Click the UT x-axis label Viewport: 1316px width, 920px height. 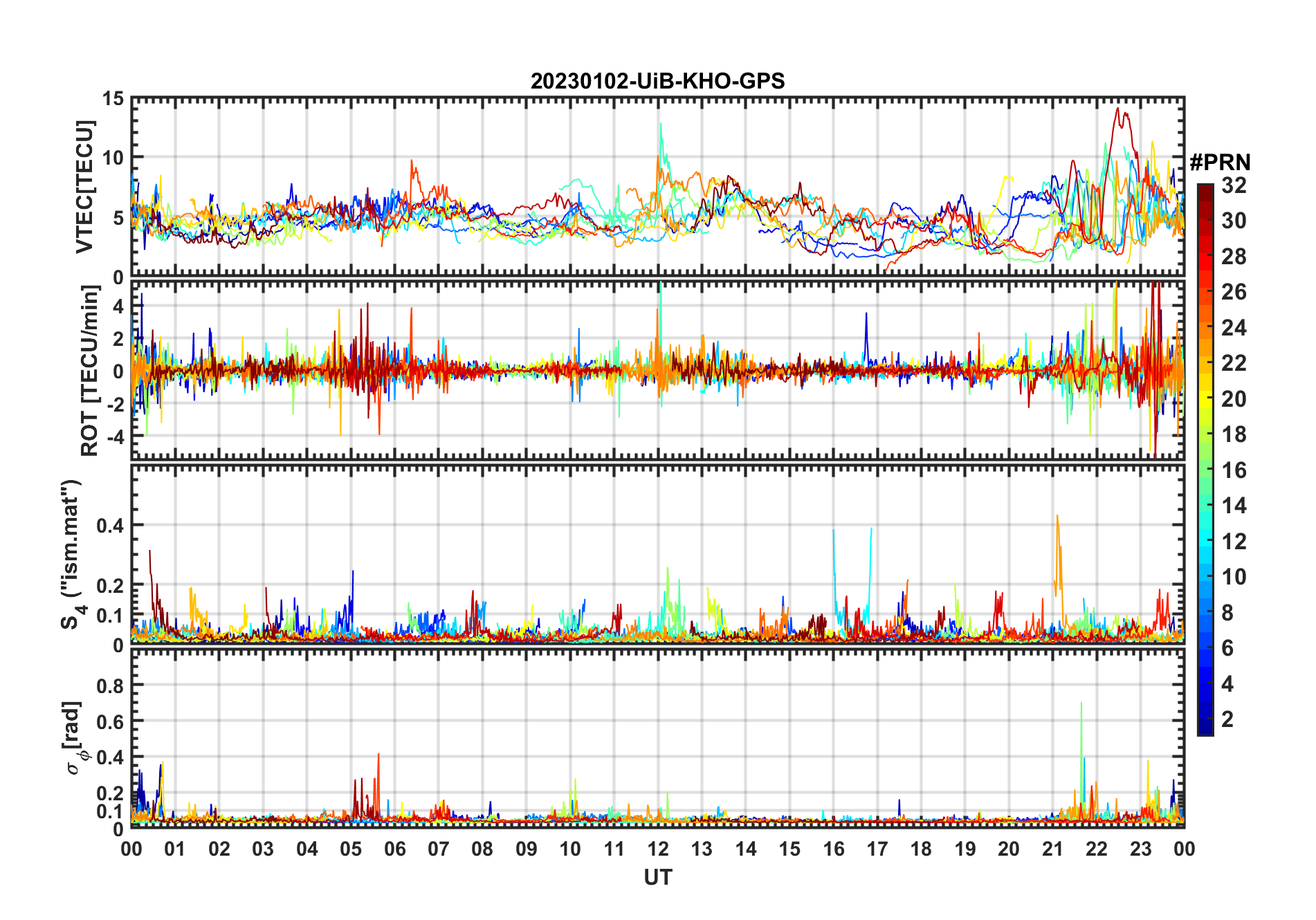pos(657,878)
